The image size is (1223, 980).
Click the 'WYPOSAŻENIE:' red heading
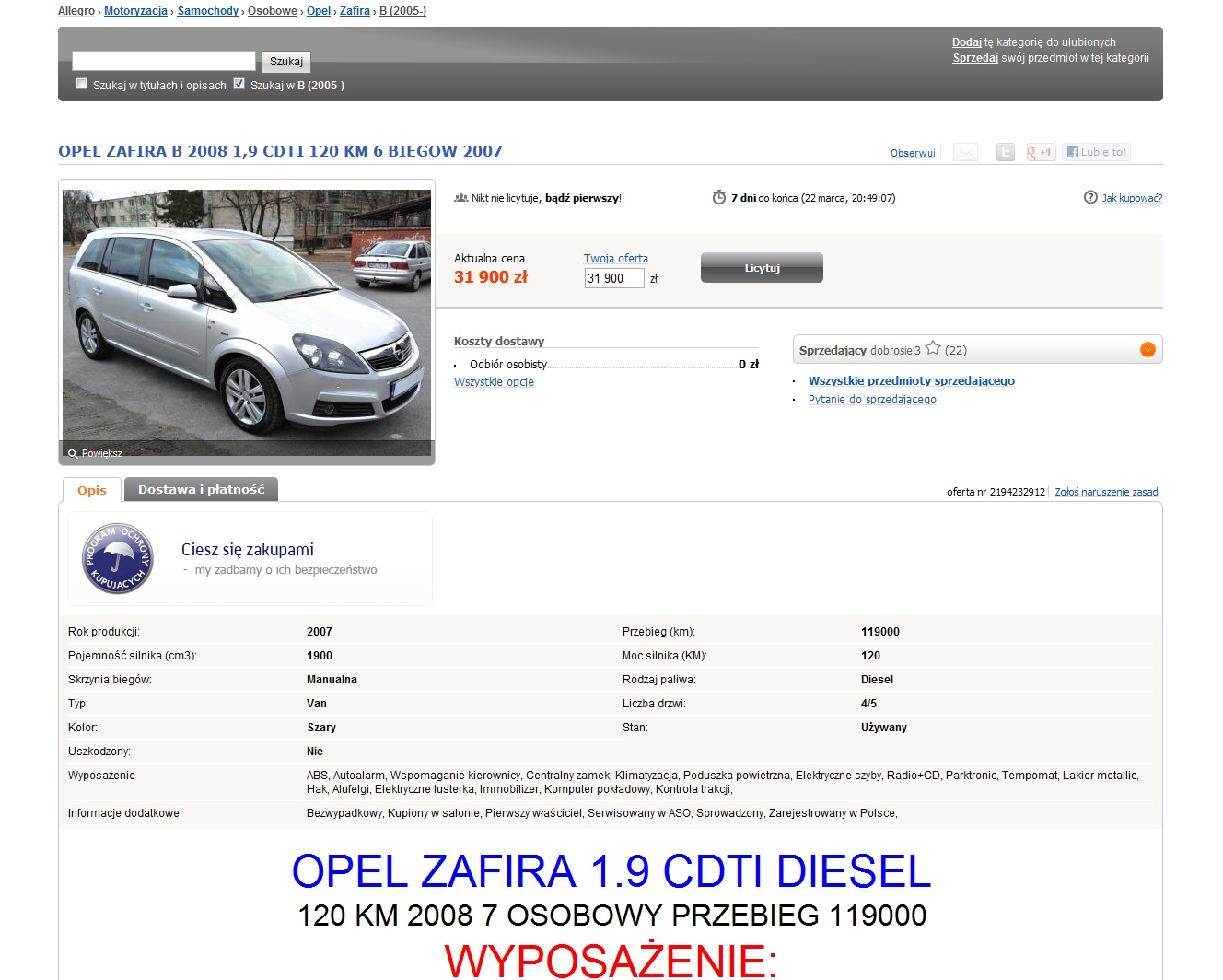tap(611, 960)
